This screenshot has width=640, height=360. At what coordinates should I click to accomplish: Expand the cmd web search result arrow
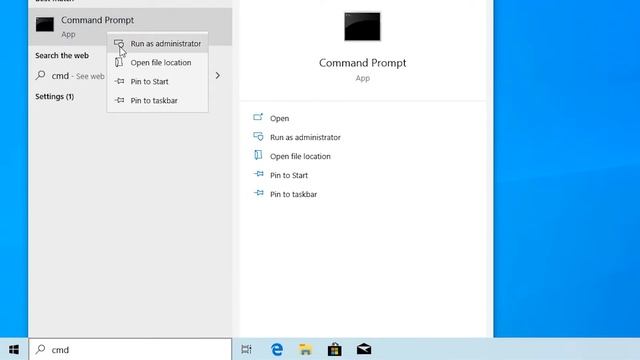[218, 76]
